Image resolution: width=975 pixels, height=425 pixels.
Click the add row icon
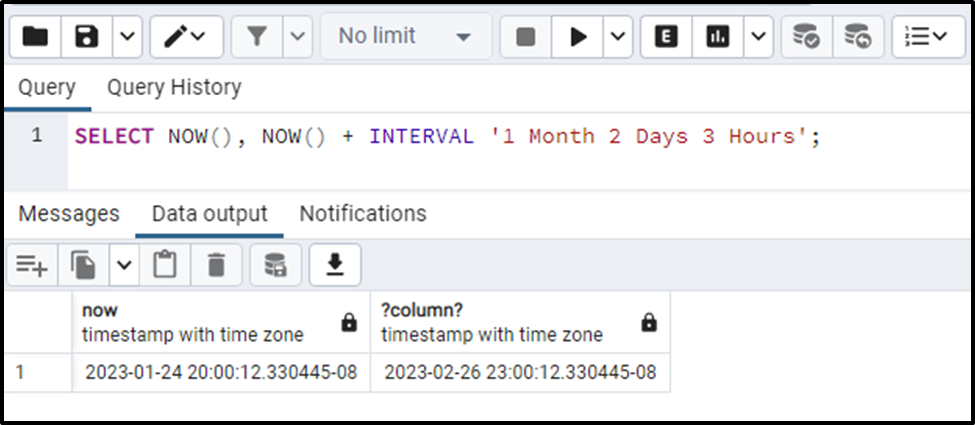(32, 266)
